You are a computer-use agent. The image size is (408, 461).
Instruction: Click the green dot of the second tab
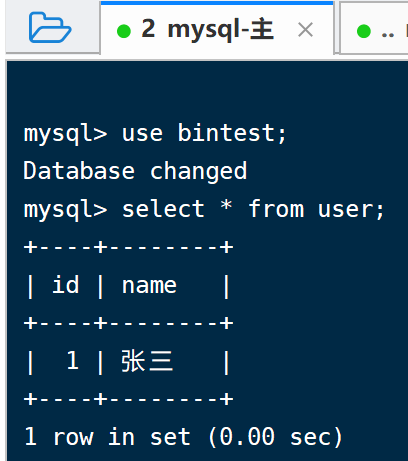[x=364, y=31]
